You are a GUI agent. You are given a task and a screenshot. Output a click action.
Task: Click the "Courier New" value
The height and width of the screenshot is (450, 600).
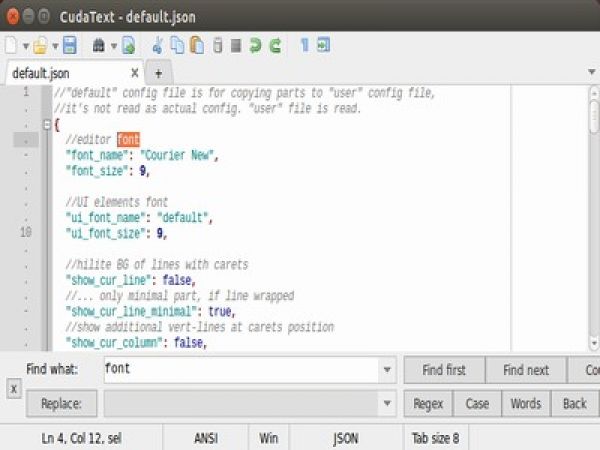click(177, 155)
